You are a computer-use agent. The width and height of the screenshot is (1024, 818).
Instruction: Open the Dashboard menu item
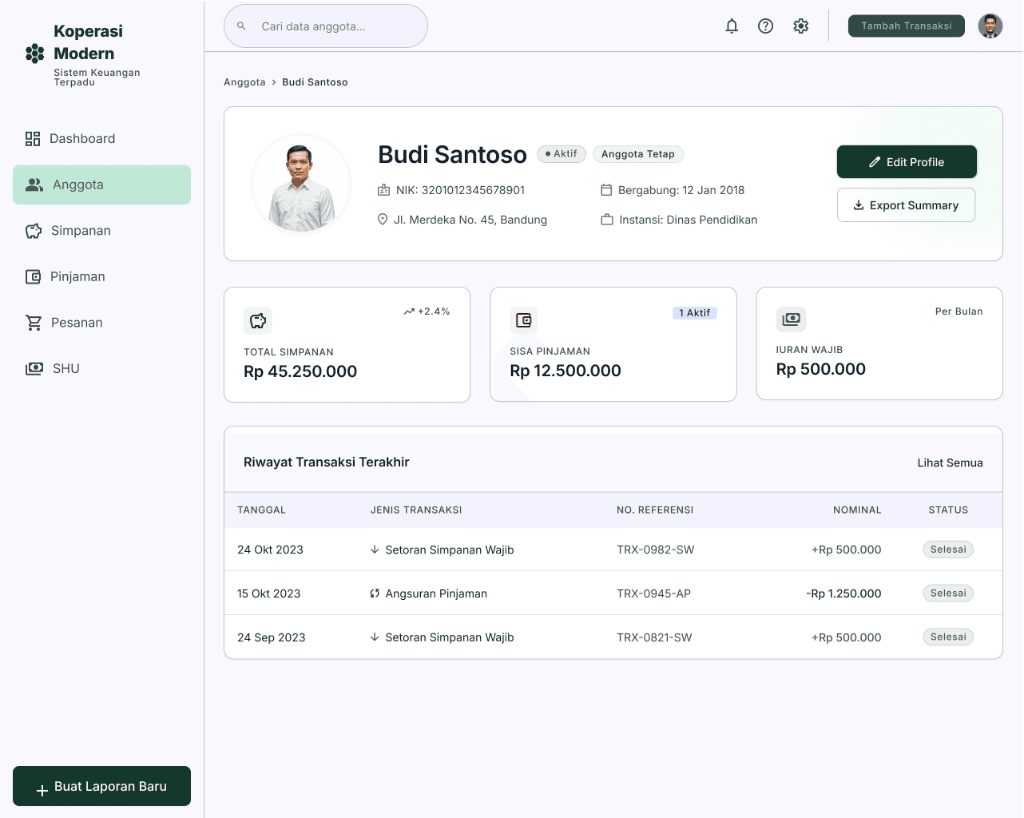(102, 138)
